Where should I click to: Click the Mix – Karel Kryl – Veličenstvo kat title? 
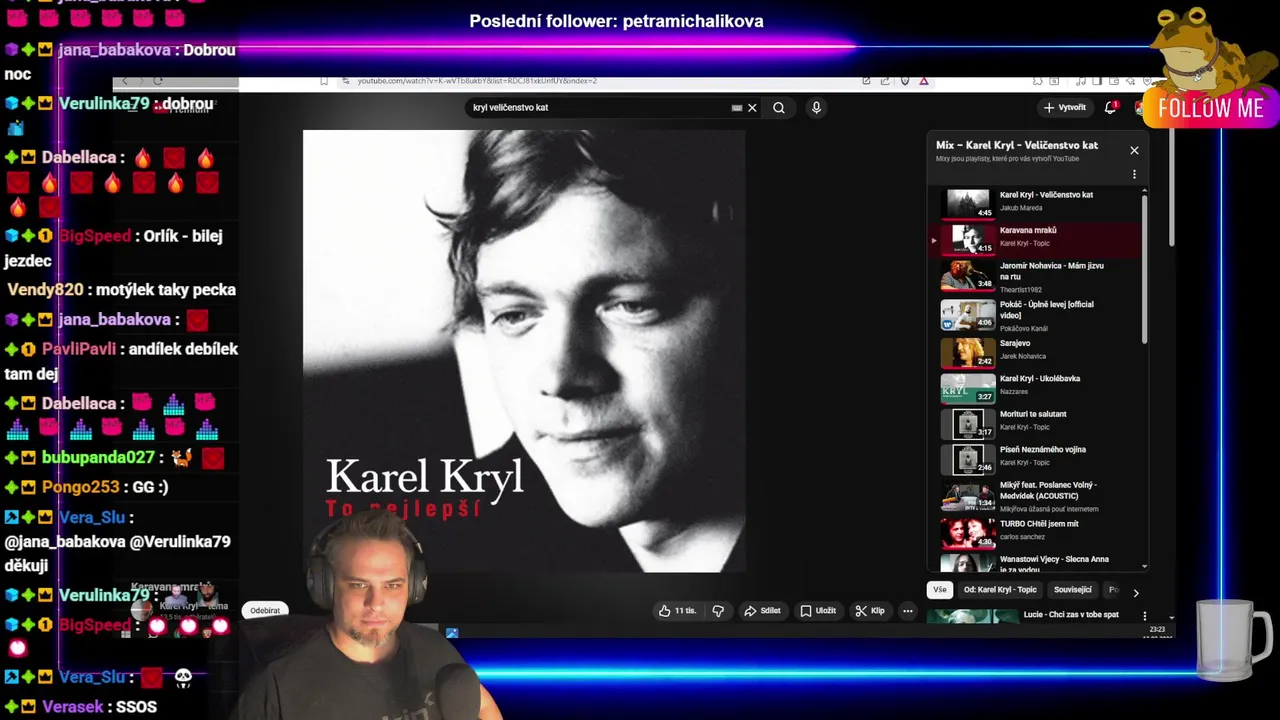tap(1017, 145)
